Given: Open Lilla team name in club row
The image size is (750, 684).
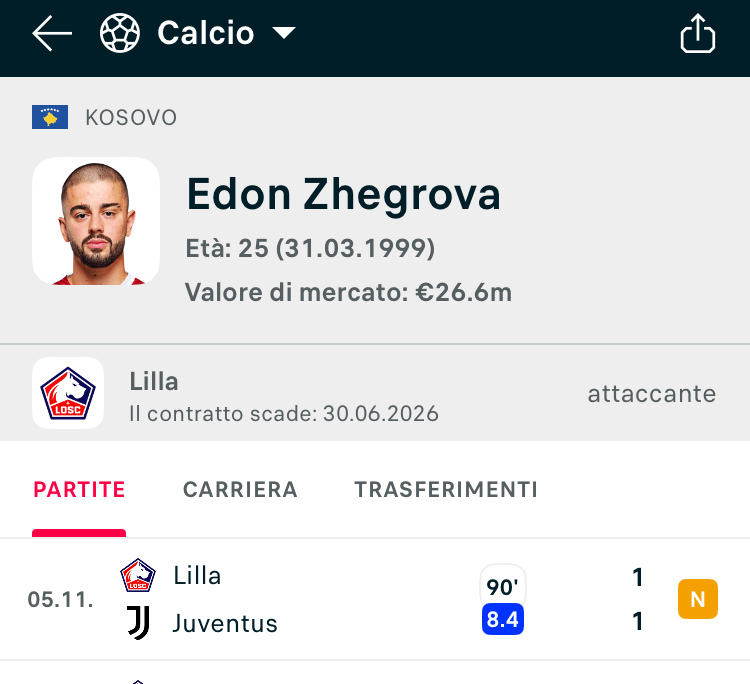Looking at the screenshot, I should tap(154, 381).
